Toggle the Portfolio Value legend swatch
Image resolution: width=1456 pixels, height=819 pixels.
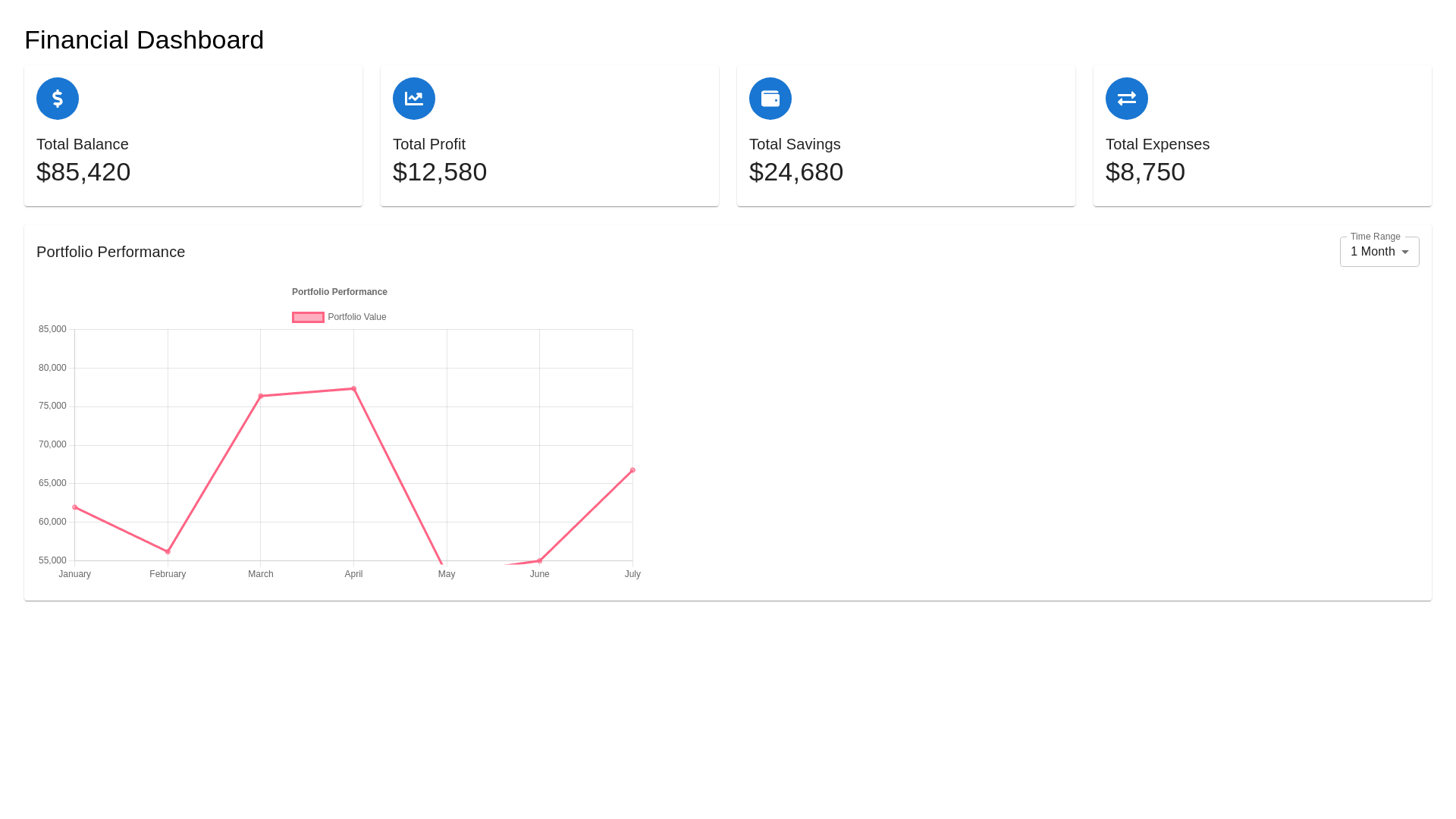tap(308, 317)
